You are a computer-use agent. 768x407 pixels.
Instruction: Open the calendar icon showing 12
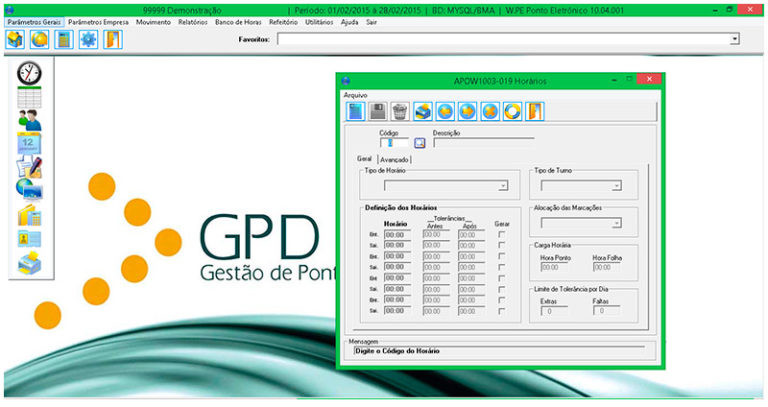click(30, 143)
